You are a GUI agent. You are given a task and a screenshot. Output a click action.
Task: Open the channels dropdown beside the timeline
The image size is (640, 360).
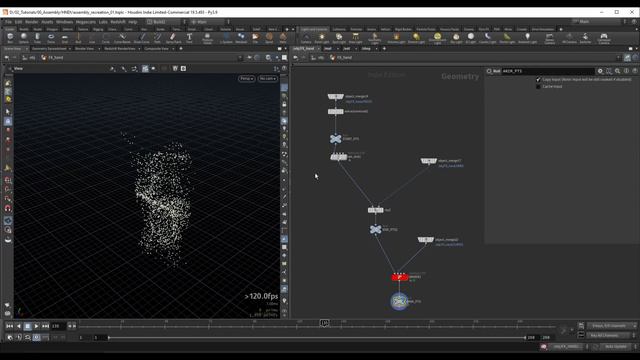(x=611, y=326)
